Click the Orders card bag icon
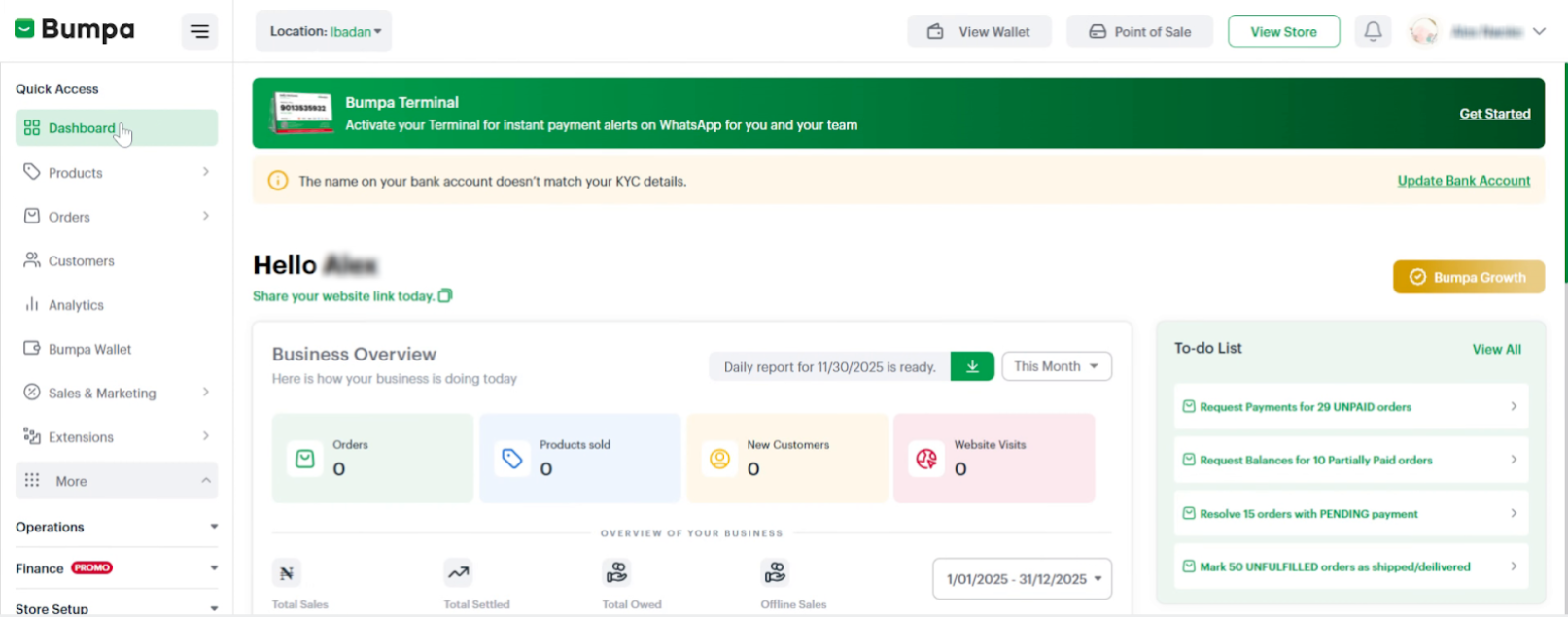The height and width of the screenshot is (617, 1568). [305, 459]
